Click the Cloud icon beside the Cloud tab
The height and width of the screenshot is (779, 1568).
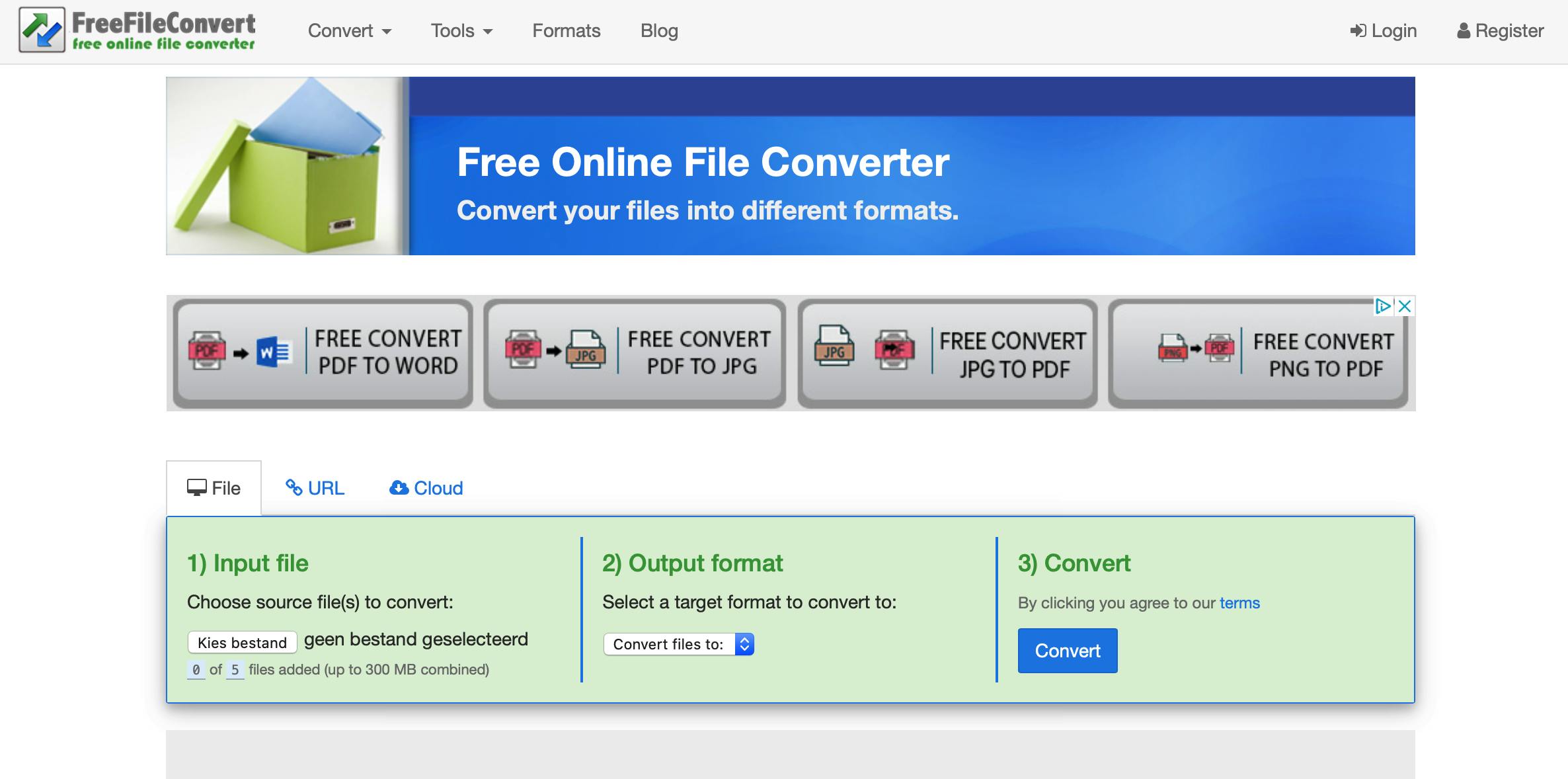[399, 487]
